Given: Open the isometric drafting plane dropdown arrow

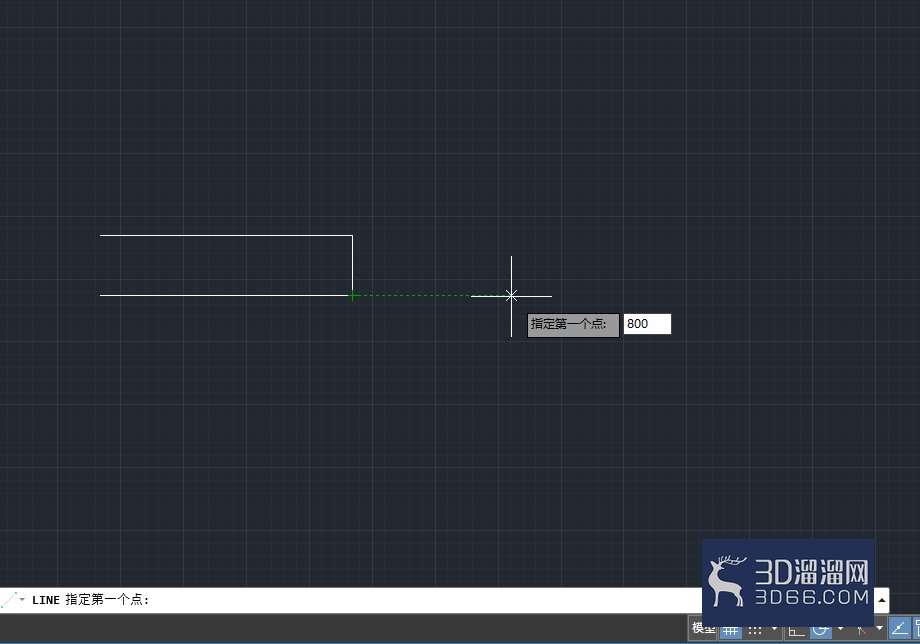Looking at the screenshot, I should tap(880, 629).
